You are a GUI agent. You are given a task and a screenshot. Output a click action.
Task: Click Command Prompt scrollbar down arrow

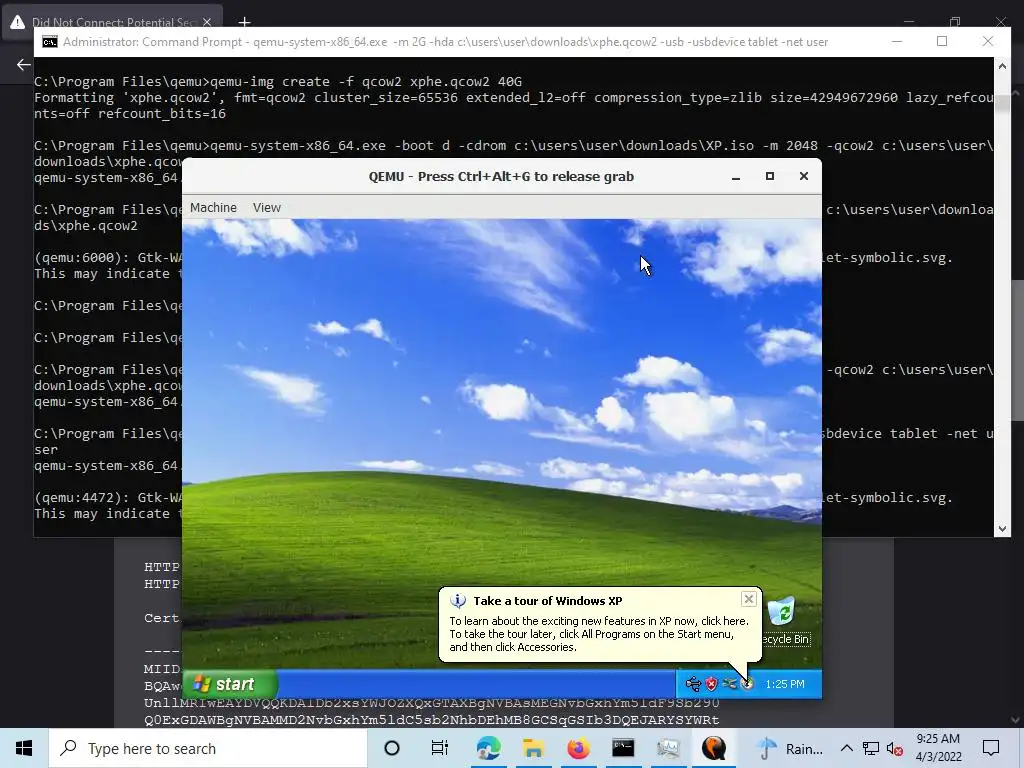[1002, 529]
